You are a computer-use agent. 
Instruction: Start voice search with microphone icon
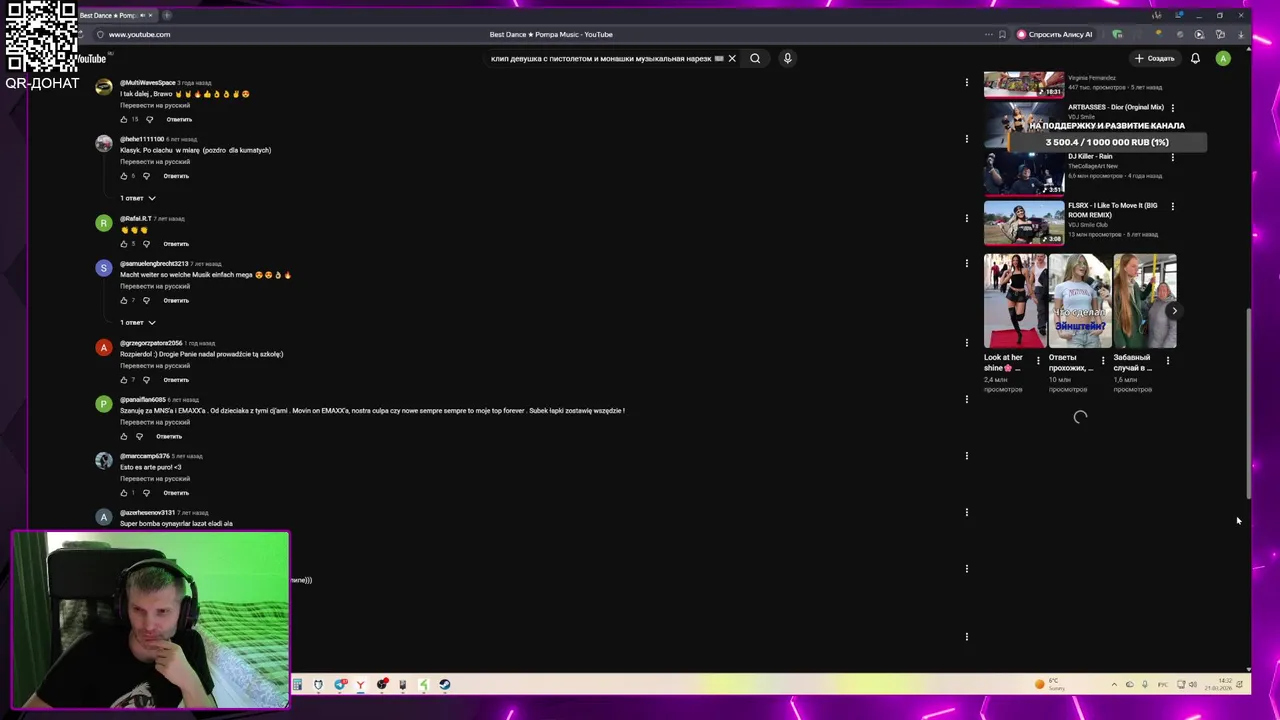(787, 58)
